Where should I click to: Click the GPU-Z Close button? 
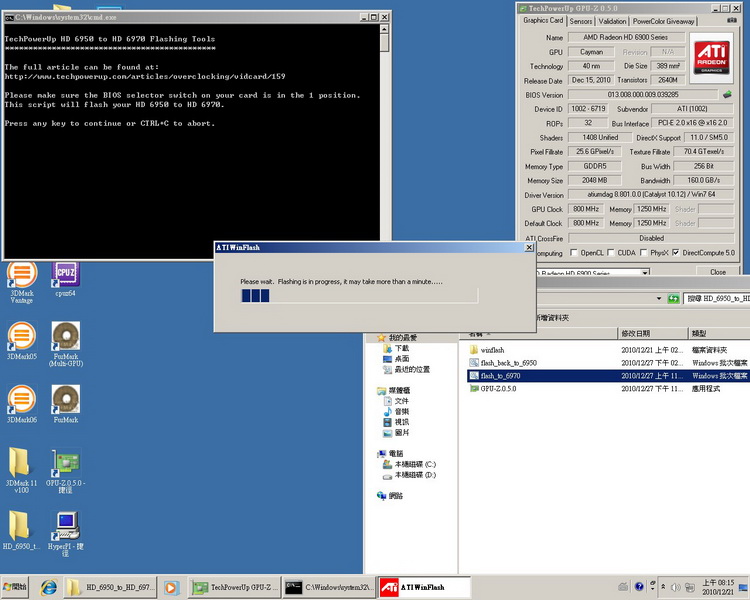tap(717, 272)
